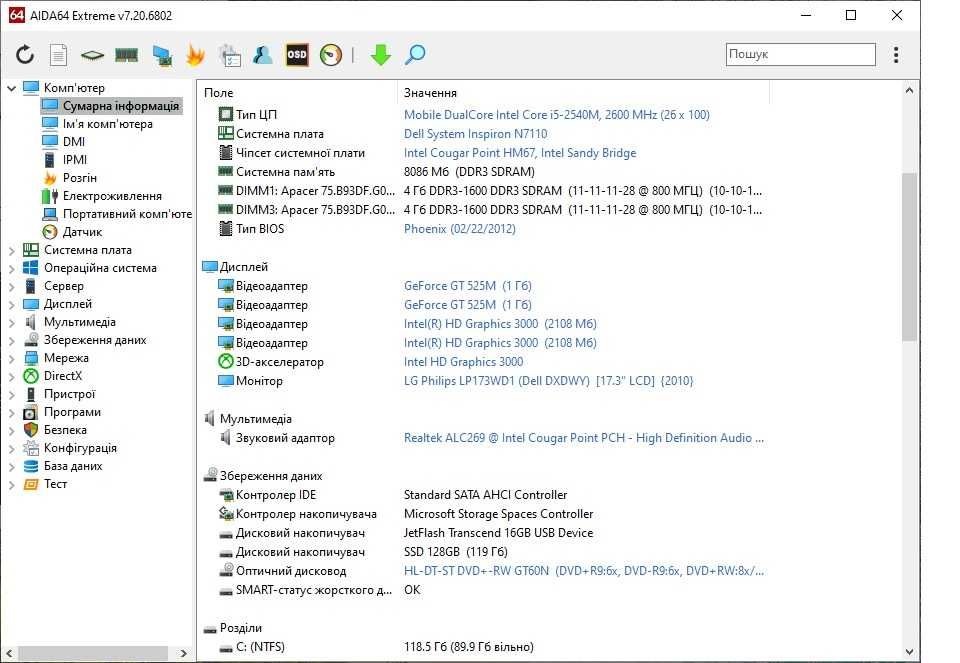The width and height of the screenshot is (960, 663).
Task: Click the vertical scrollbar thumb
Action: click(x=909, y=257)
